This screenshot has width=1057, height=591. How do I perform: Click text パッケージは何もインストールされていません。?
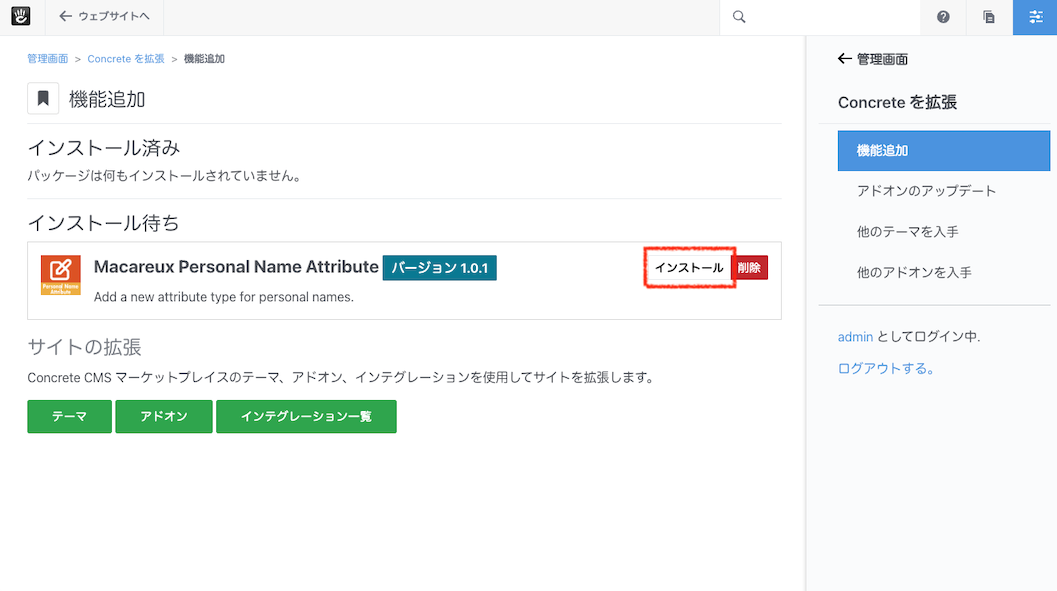click(x=164, y=176)
